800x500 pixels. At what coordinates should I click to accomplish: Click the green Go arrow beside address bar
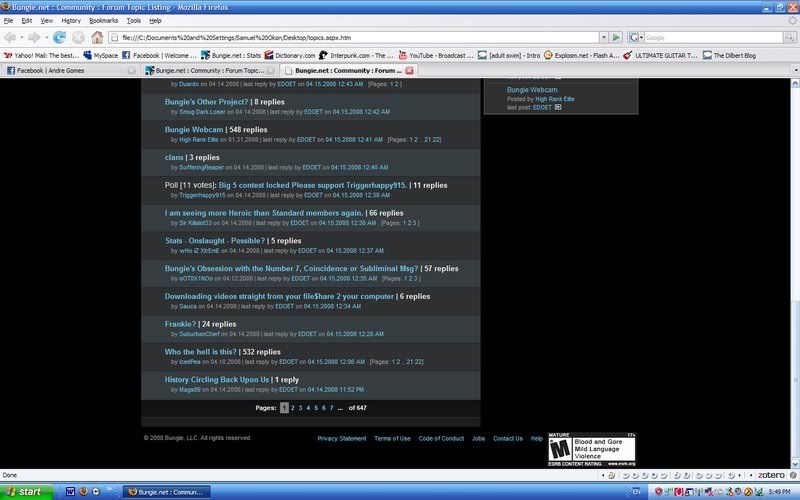coord(617,38)
